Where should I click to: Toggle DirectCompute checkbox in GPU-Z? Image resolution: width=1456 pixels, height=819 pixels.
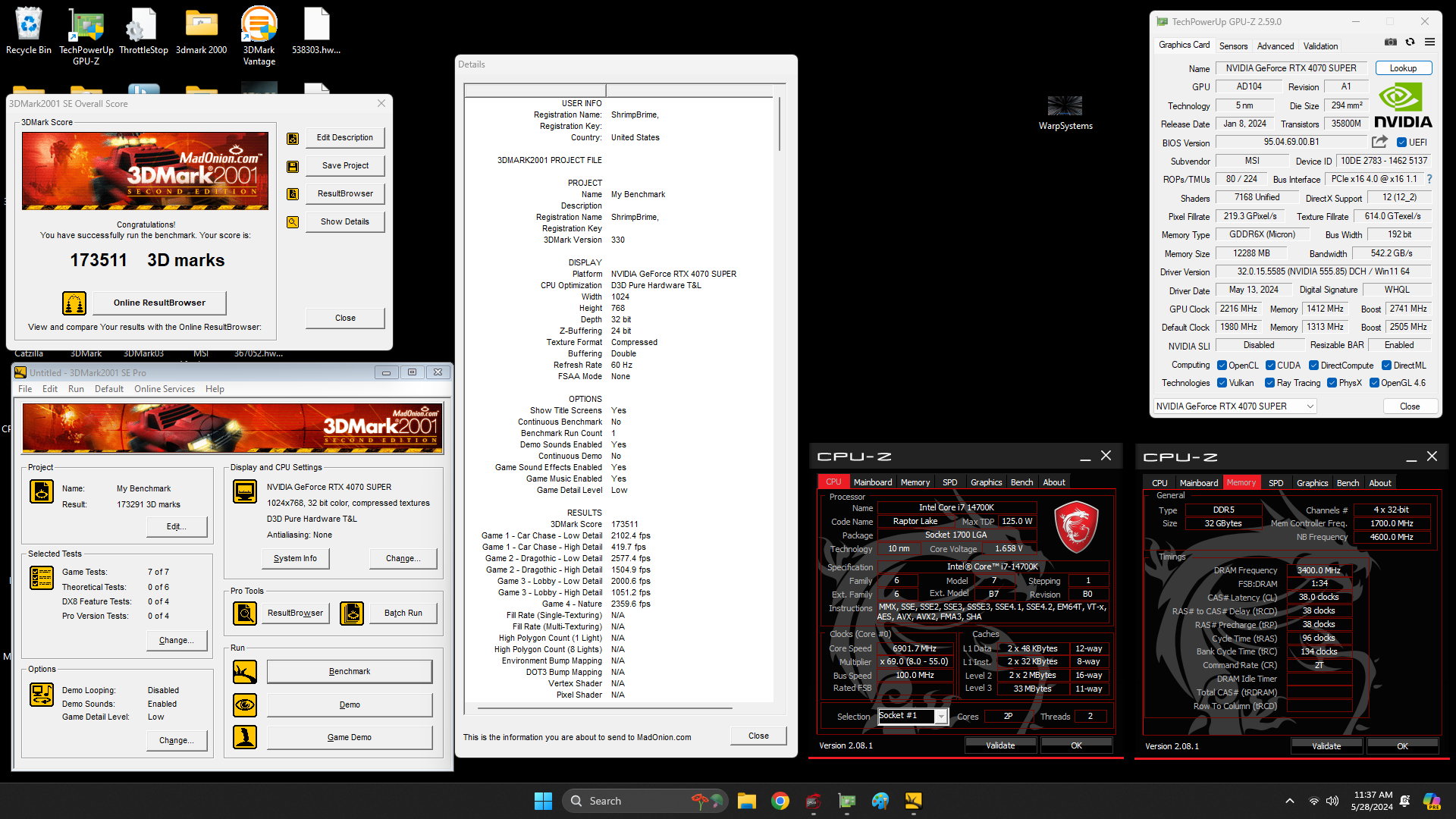click(x=1313, y=366)
